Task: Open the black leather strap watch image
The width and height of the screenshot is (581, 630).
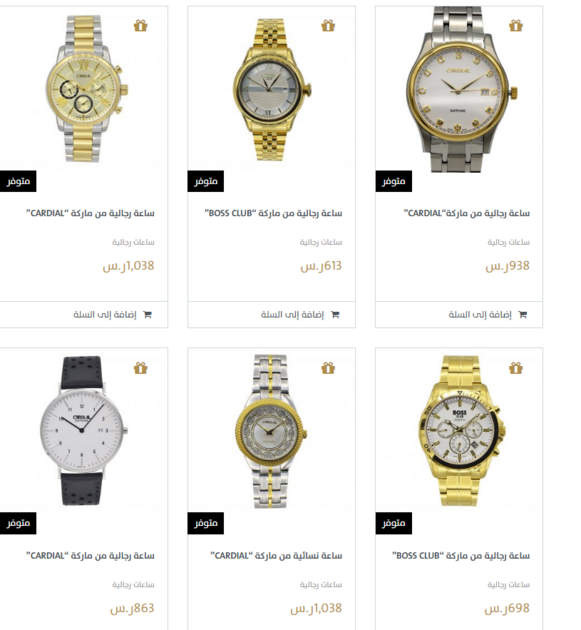Action: pos(84,430)
